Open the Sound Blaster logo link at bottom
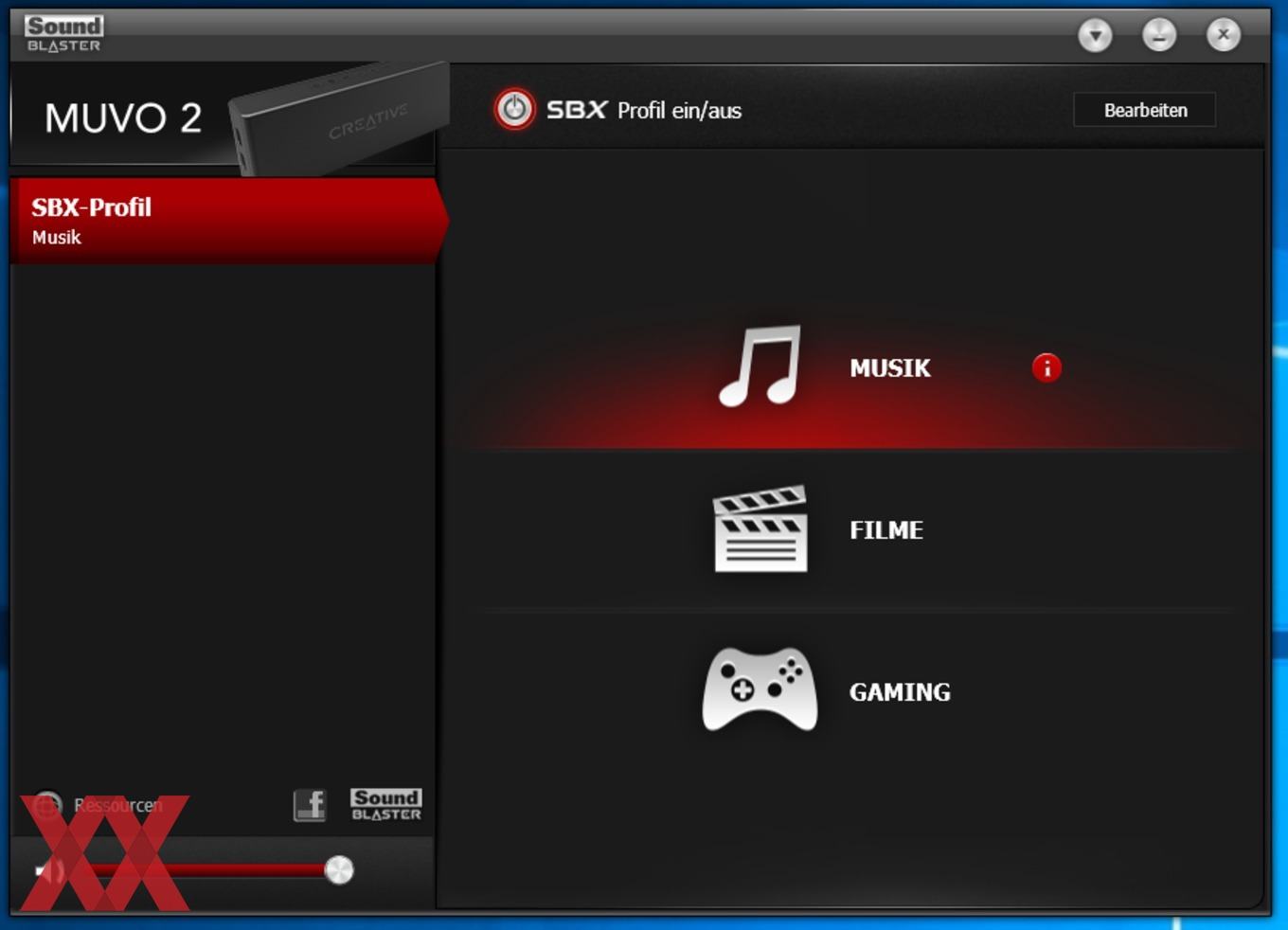Screen dimensions: 1288x930 385,804
